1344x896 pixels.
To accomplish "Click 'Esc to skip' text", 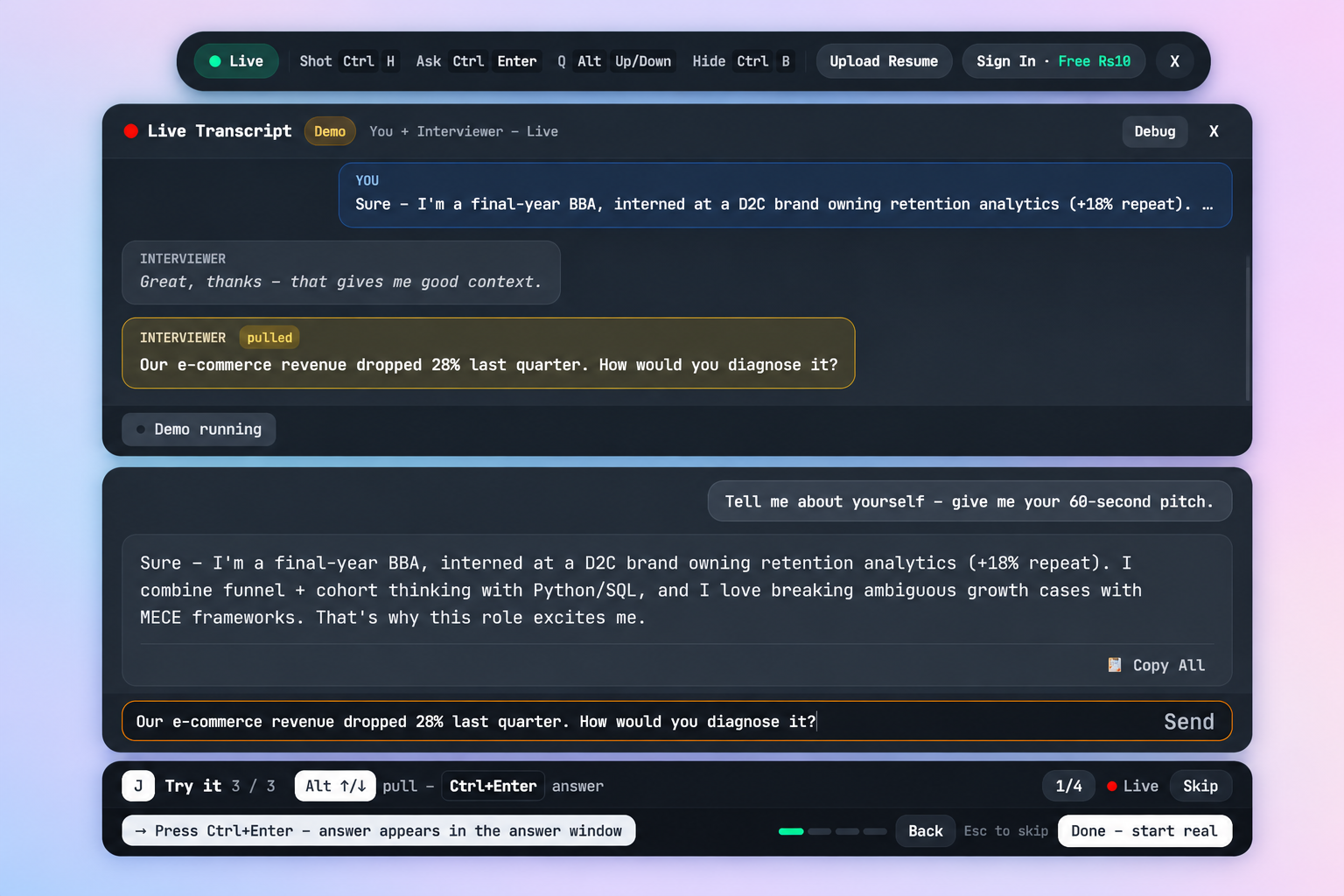I will (1006, 831).
